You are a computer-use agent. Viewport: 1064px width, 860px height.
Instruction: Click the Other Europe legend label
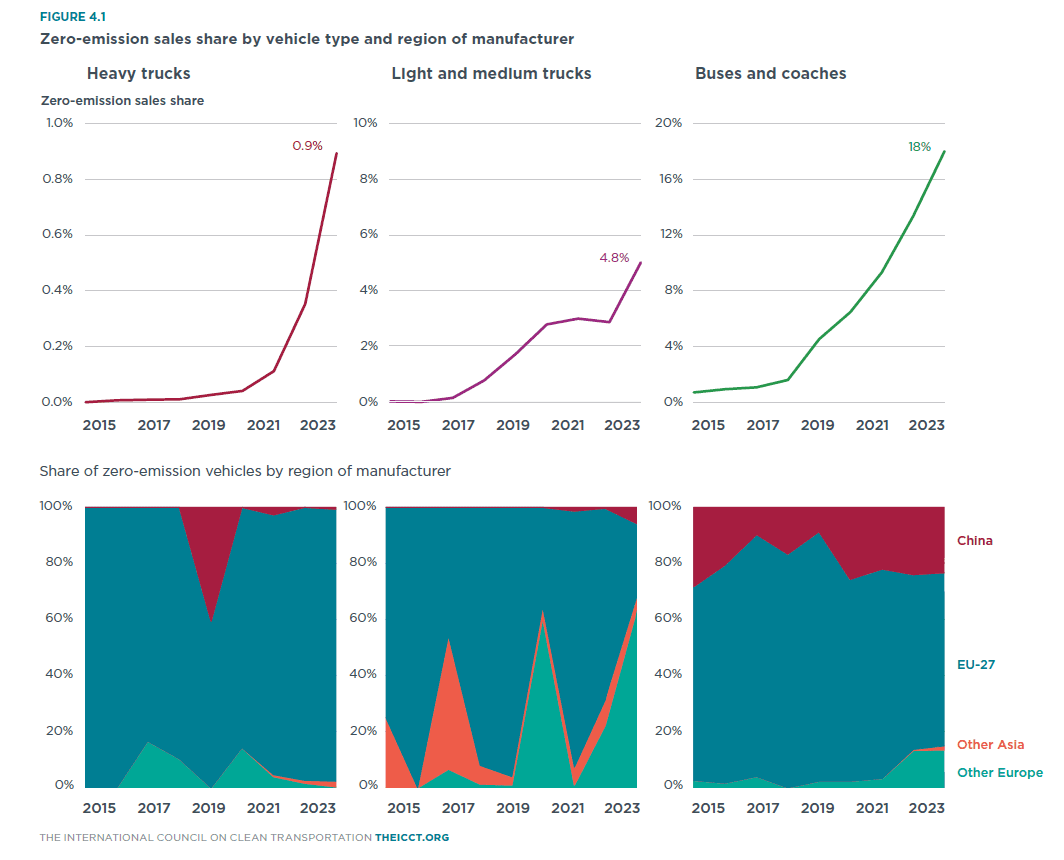(x=999, y=773)
